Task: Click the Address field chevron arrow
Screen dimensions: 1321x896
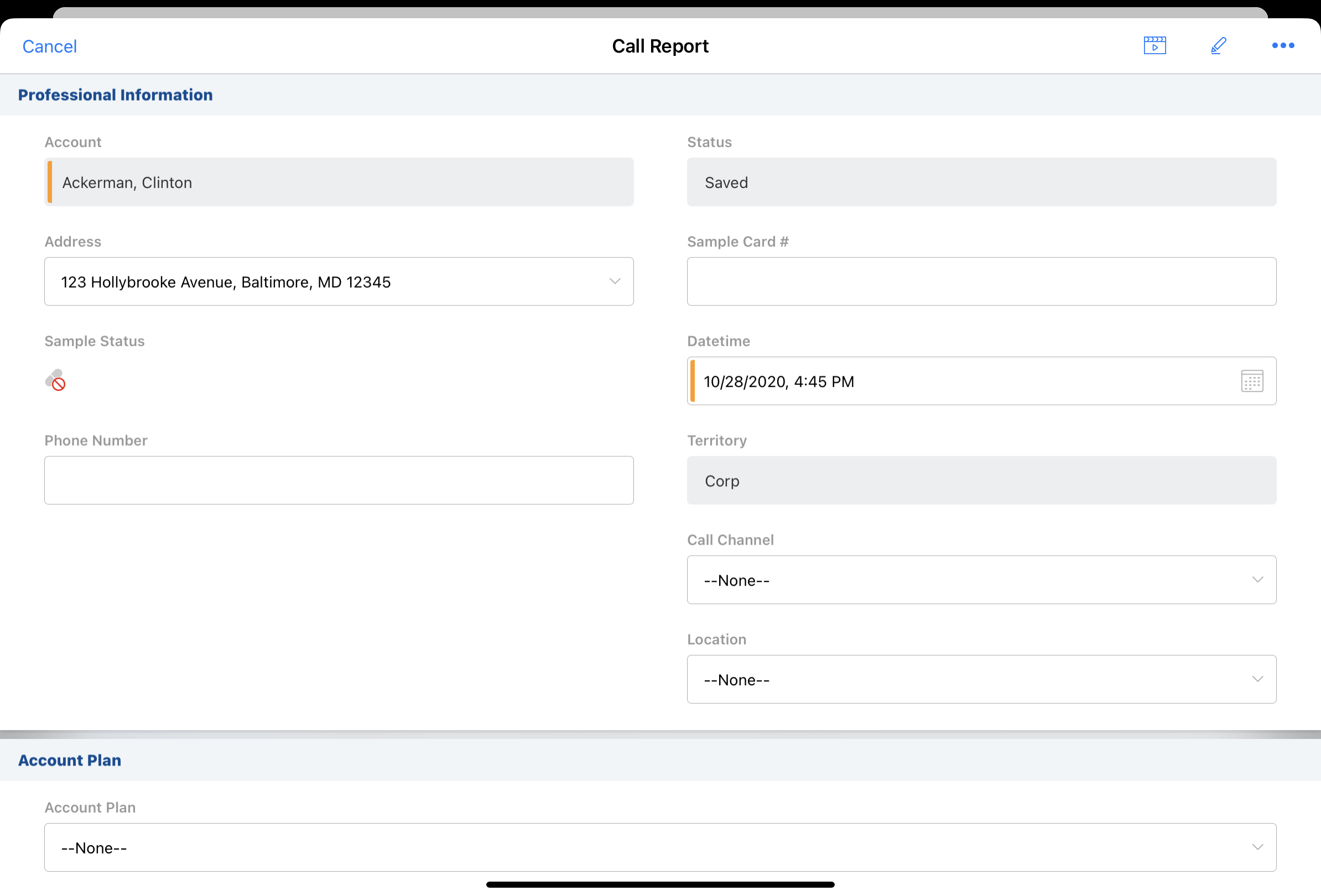Action: click(x=615, y=281)
